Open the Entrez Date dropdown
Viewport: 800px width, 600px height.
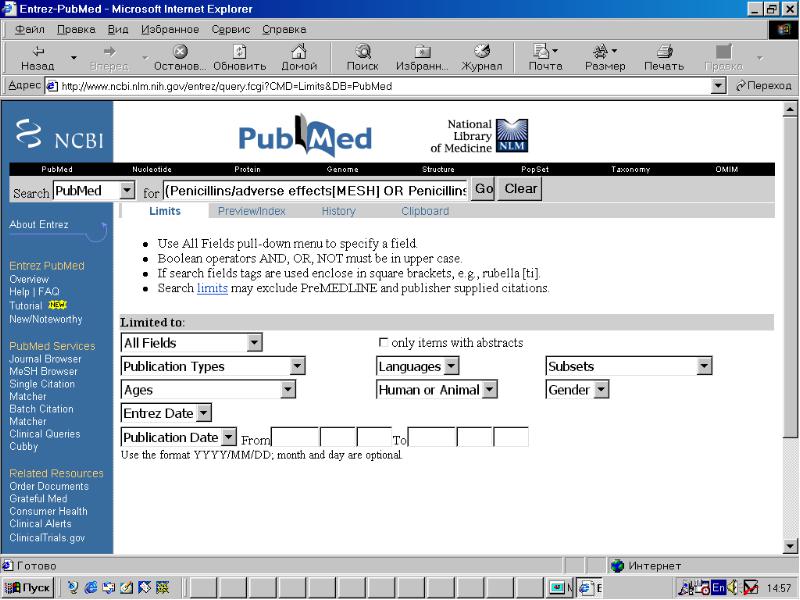click(166, 413)
